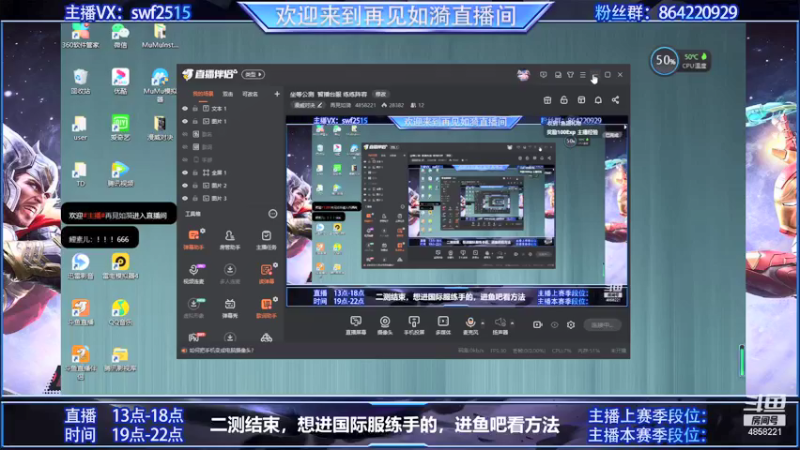Viewport: 800px width, 450px height.
Task: Open the triangle tool at bottom of toolbox
Action: tap(266, 337)
